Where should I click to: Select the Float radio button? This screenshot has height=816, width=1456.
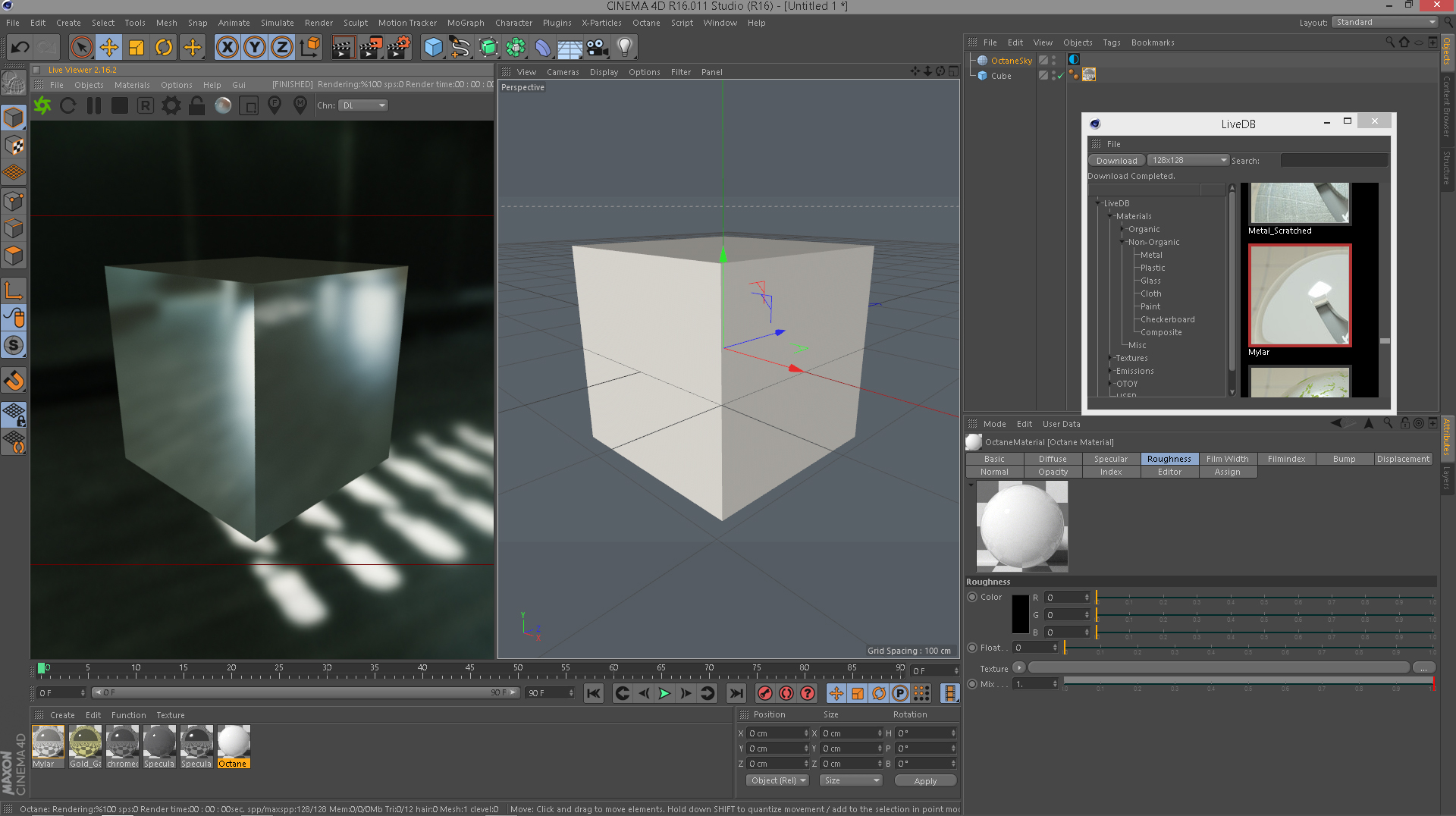[972, 648]
